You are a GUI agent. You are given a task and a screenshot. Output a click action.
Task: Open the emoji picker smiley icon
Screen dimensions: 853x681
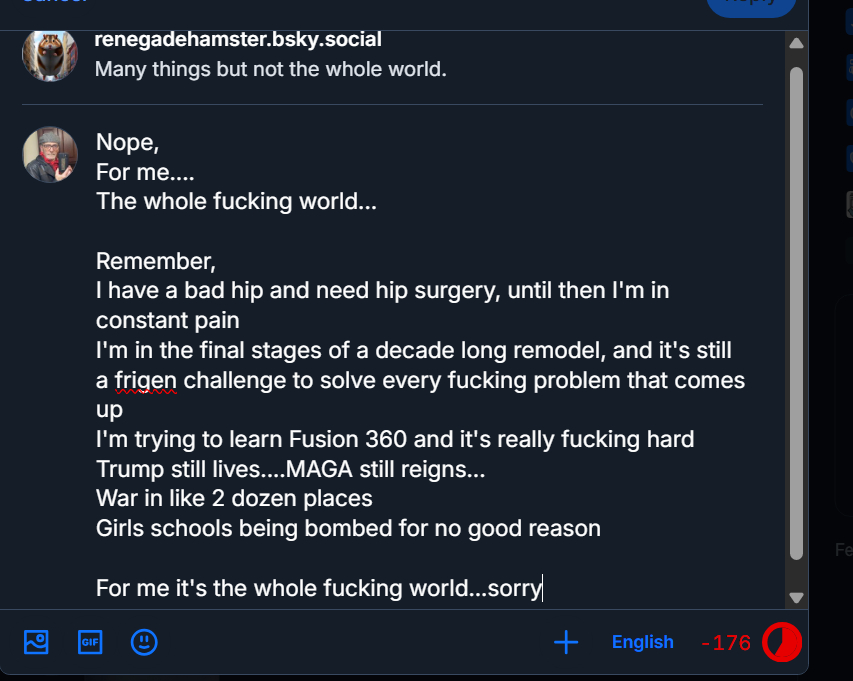click(144, 642)
